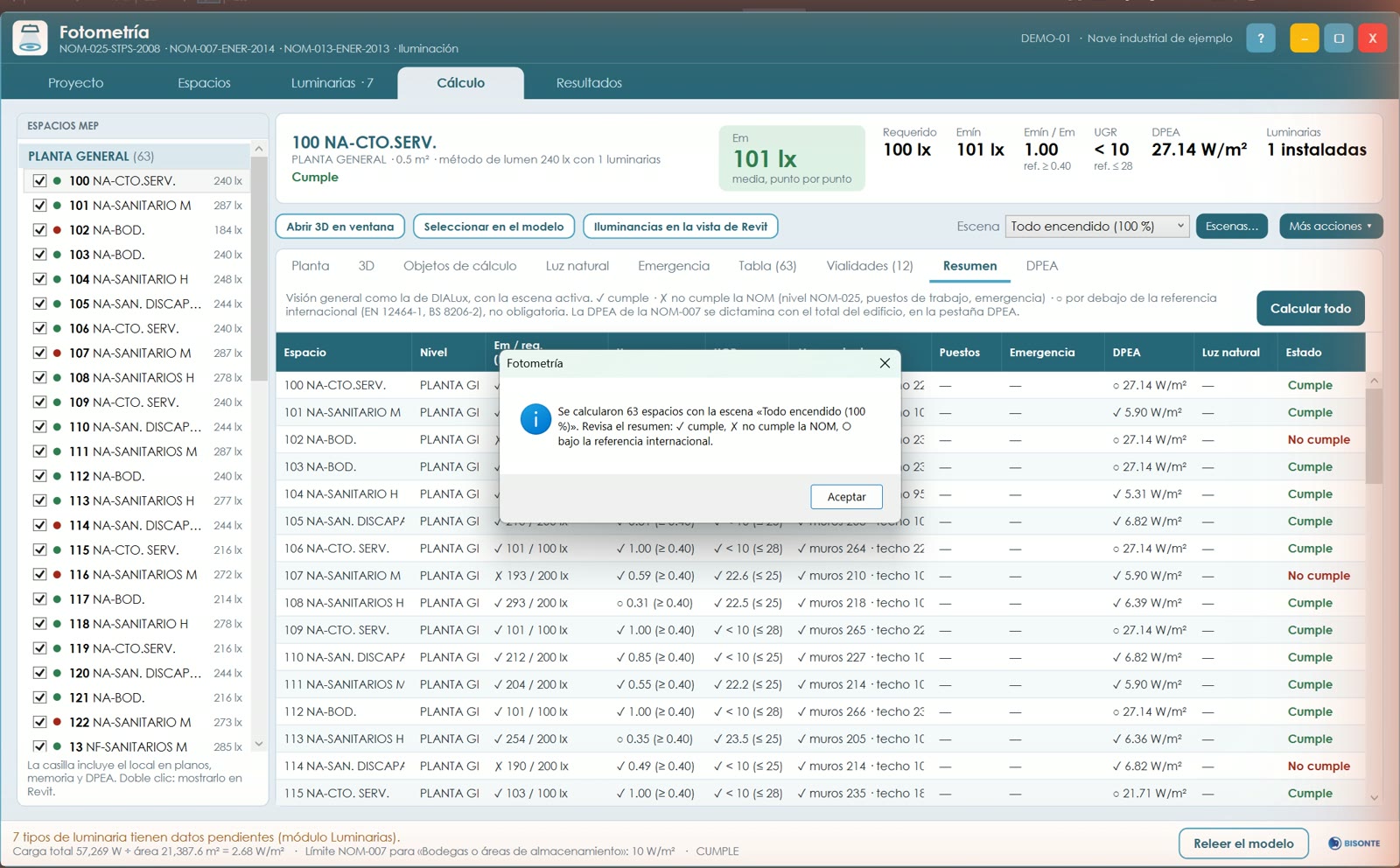Open the Luminarias · 7 tab
Image resolution: width=1400 pixels, height=868 pixels.
tap(332, 83)
